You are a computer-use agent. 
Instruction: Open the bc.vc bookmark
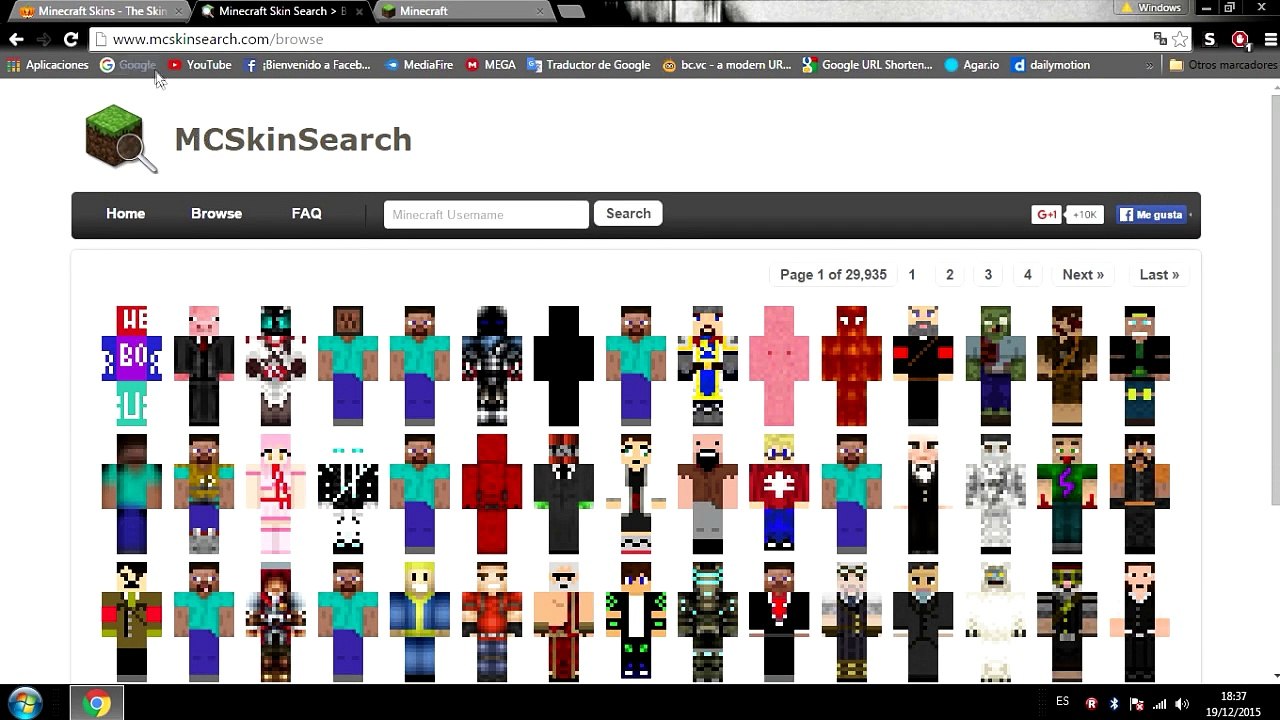[x=727, y=65]
